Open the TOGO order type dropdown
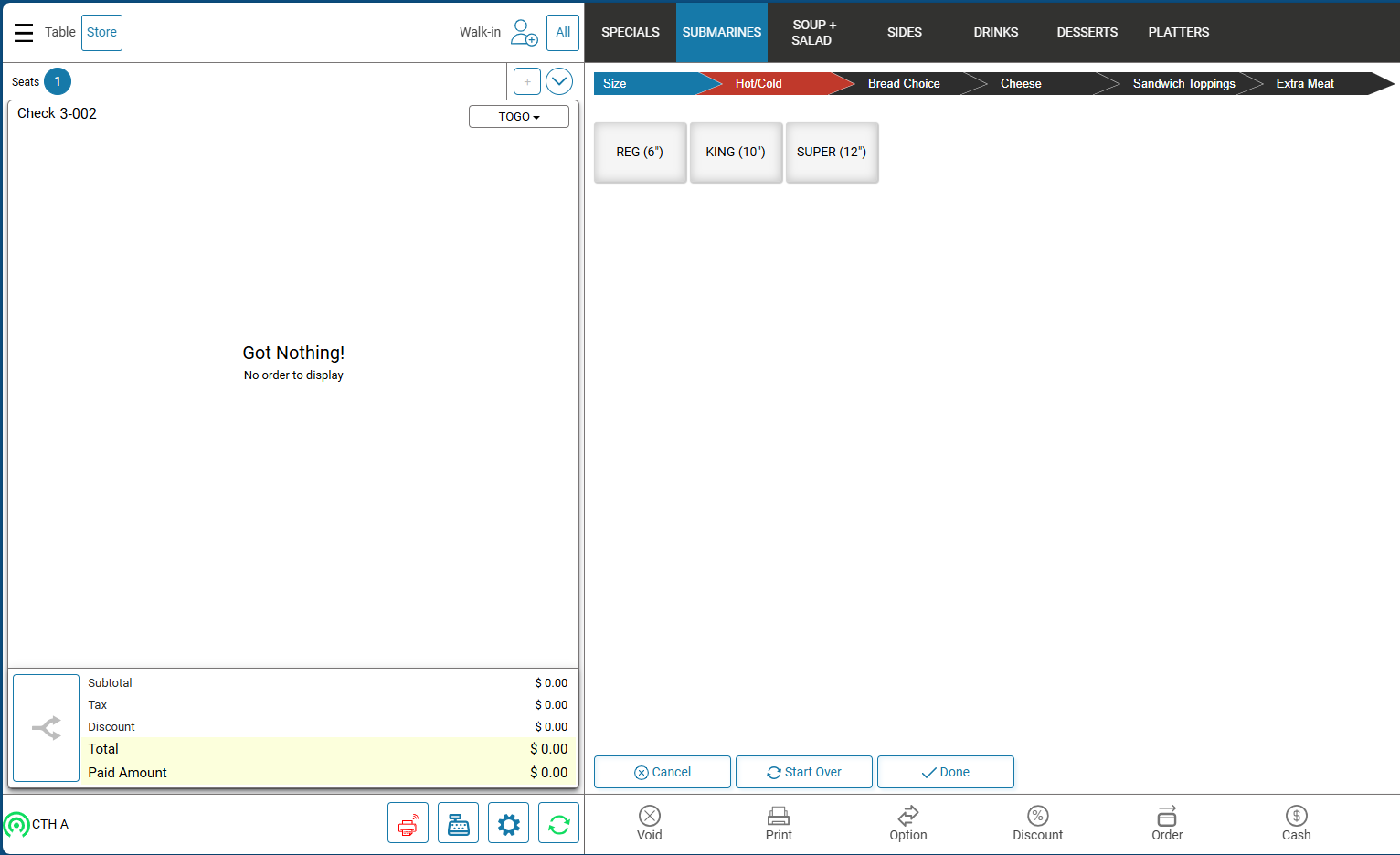The image size is (1400, 855). (519, 117)
